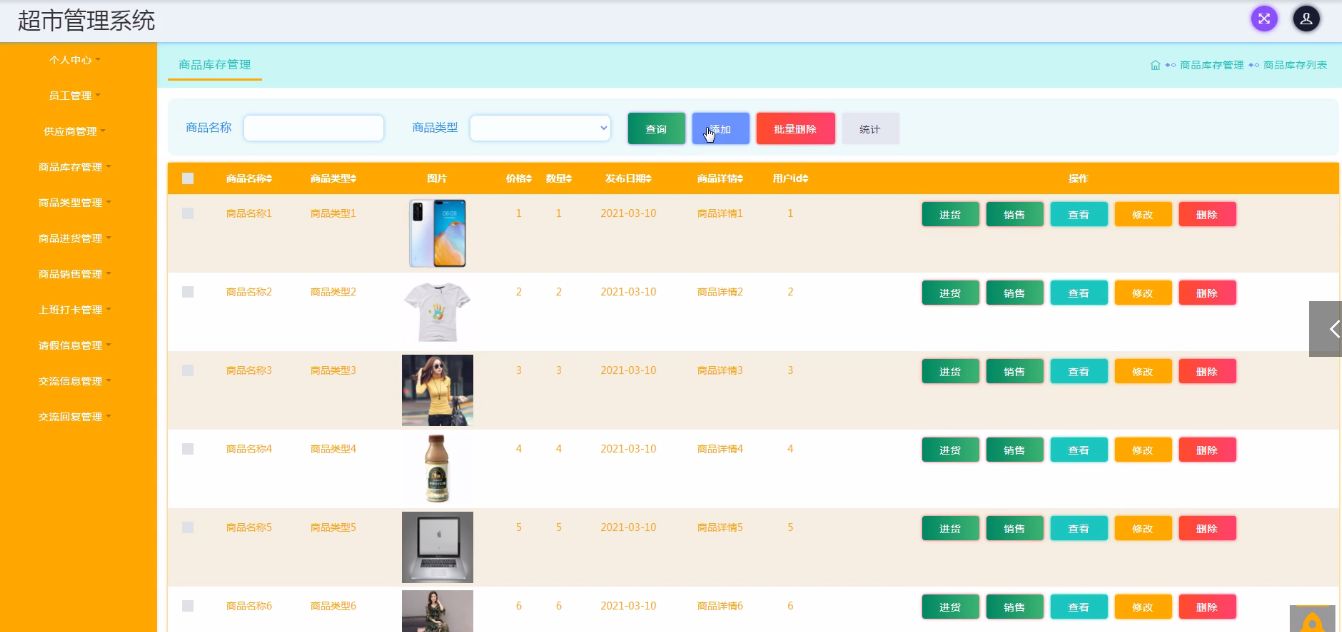This screenshot has width=1342, height=632.
Task: Click the blue 添加 button
Action: (720, 129)
